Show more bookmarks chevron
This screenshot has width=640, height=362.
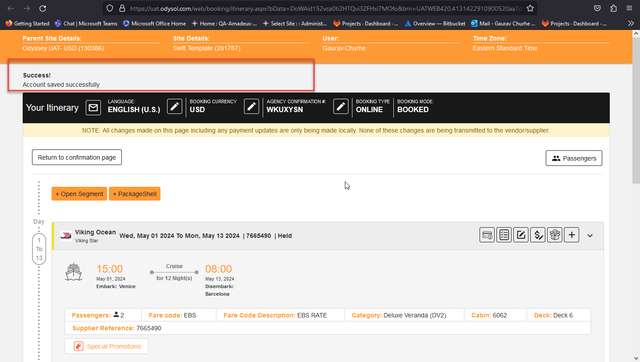point(631,23)
